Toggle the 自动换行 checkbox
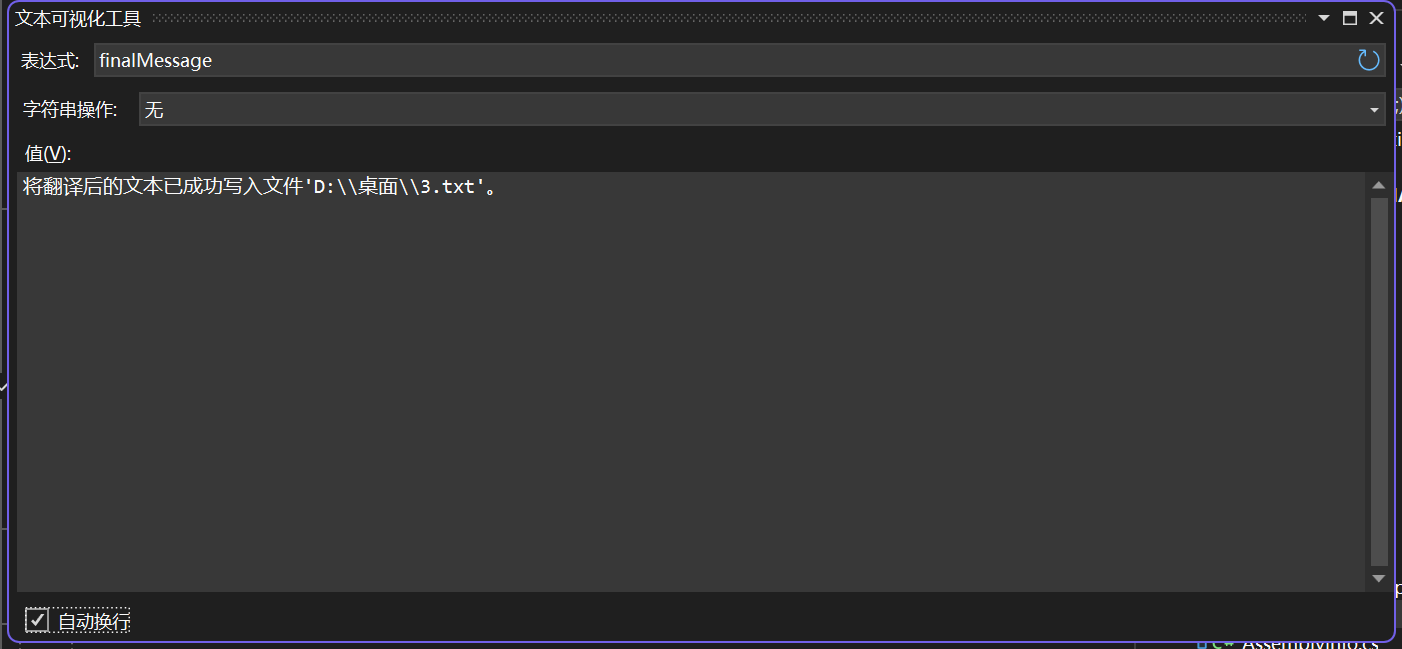Image resolution: width=1402 pixels, height=649 pixels. [37, 620]
